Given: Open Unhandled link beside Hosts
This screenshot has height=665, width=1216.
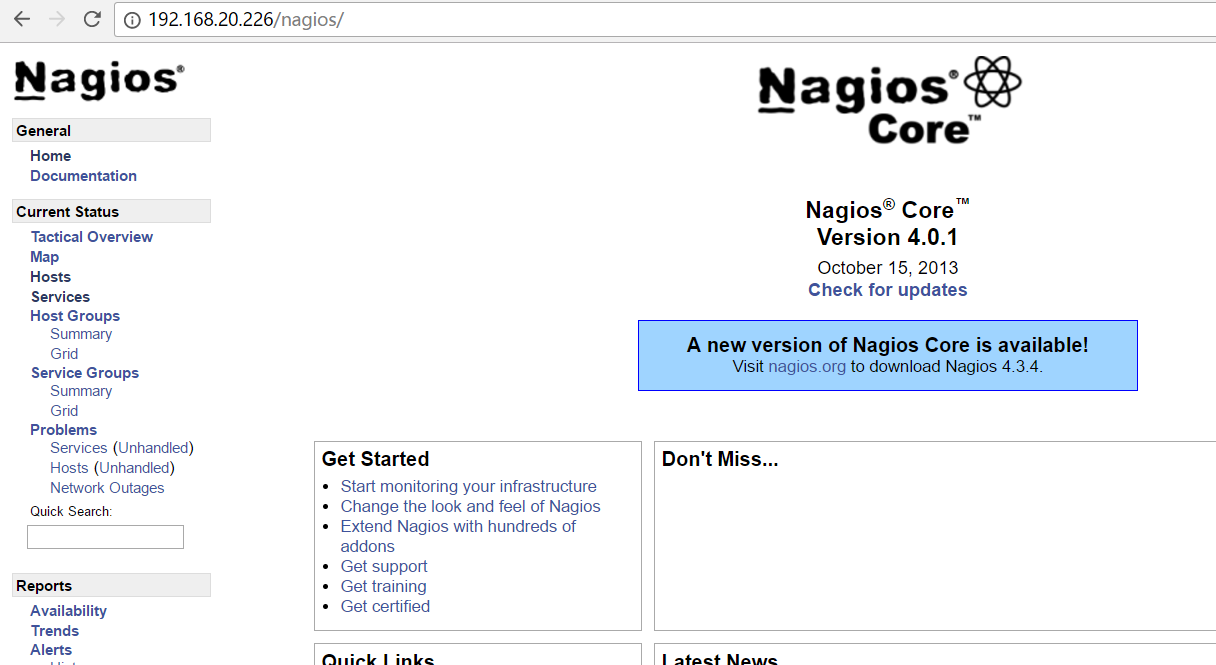Looking at the screenshot, I should (x=134, y=468).
